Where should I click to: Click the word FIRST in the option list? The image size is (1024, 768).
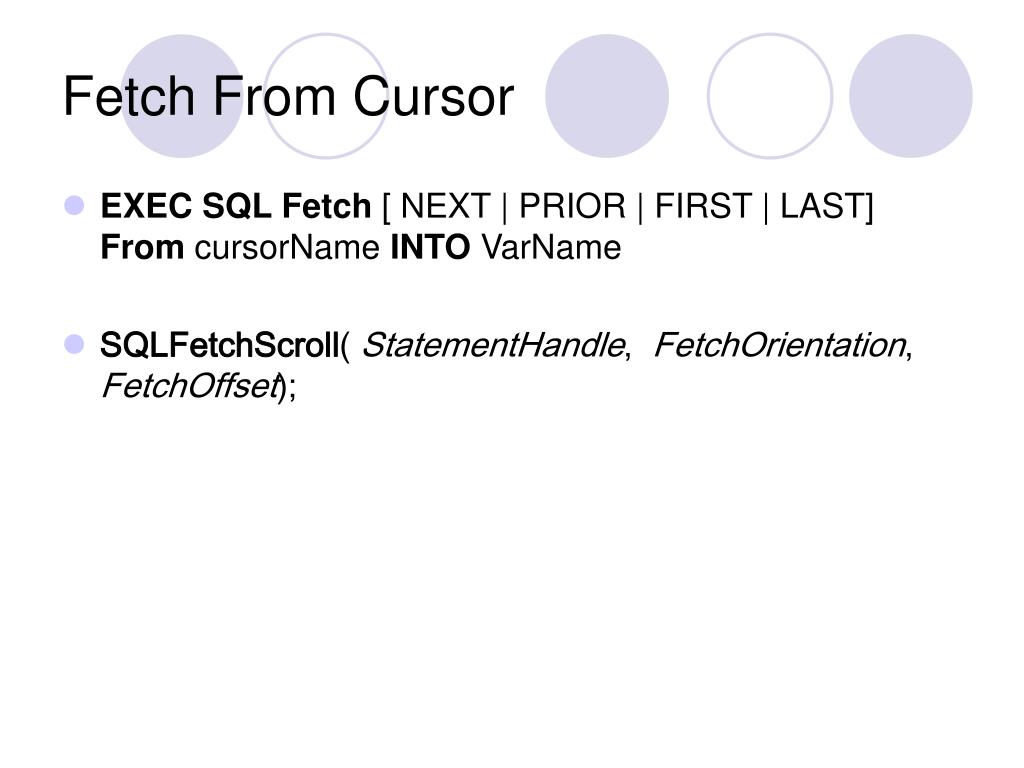[x=703, y=206]
